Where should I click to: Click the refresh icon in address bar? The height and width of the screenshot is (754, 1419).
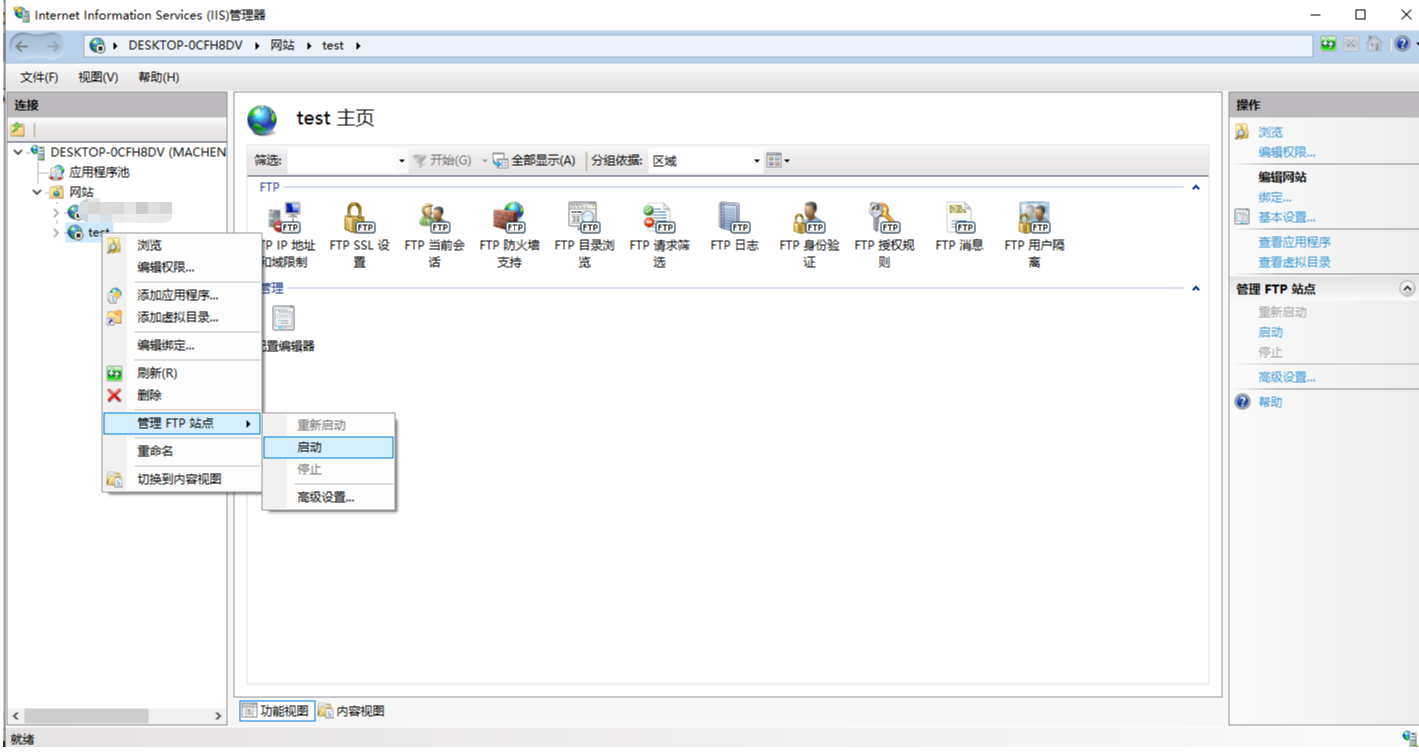pos(1328,44)
